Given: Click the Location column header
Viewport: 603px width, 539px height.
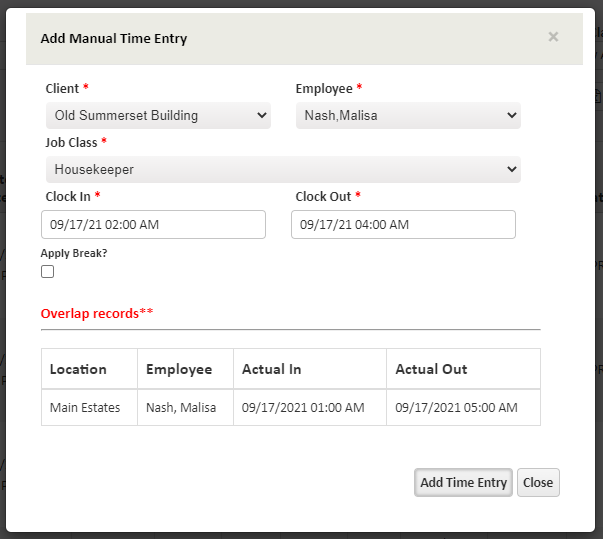Looking at the screenshot, I should (78, 369).
